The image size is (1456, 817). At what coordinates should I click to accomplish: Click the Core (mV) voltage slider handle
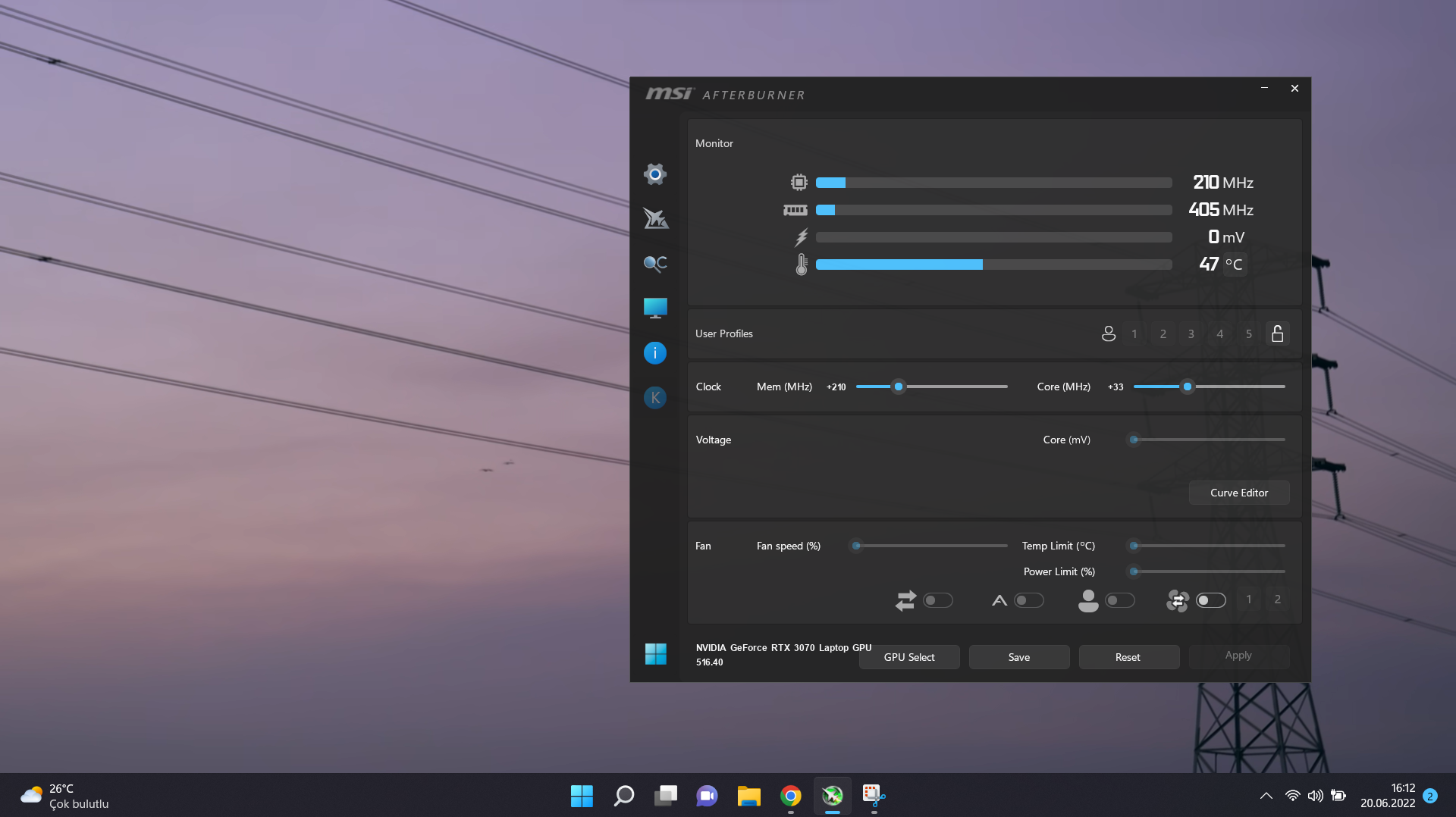1134,440
